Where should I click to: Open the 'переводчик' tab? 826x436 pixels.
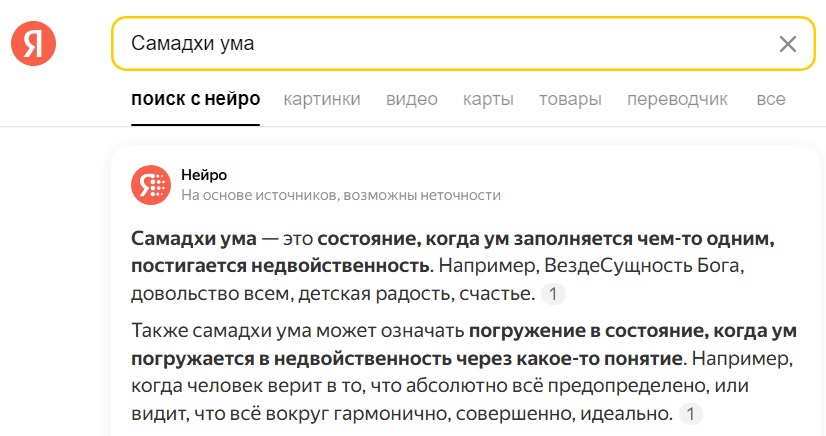click(x=677, y=99)
